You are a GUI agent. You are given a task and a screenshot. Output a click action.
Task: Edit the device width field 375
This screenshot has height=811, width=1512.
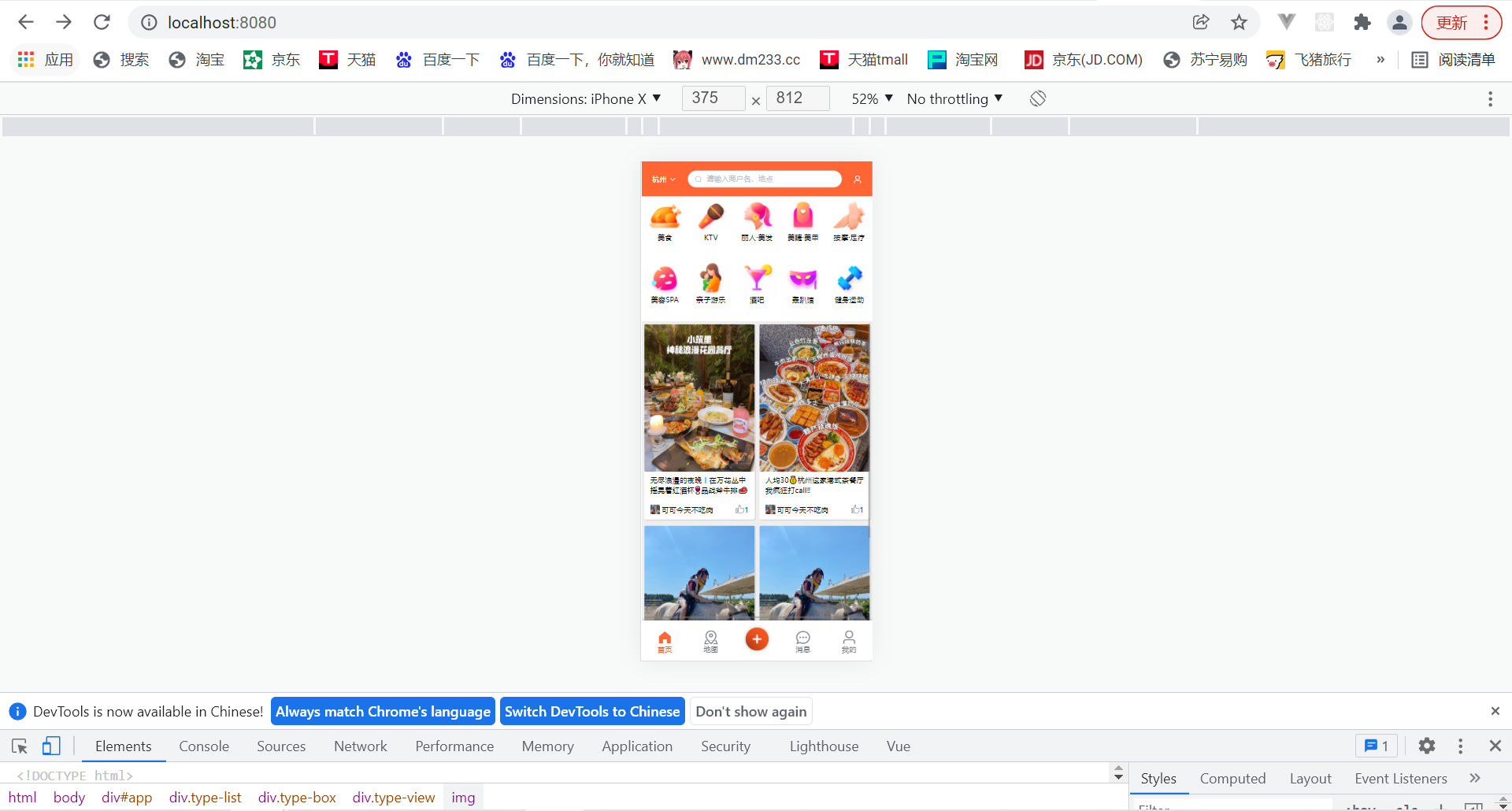pos(713,98)
